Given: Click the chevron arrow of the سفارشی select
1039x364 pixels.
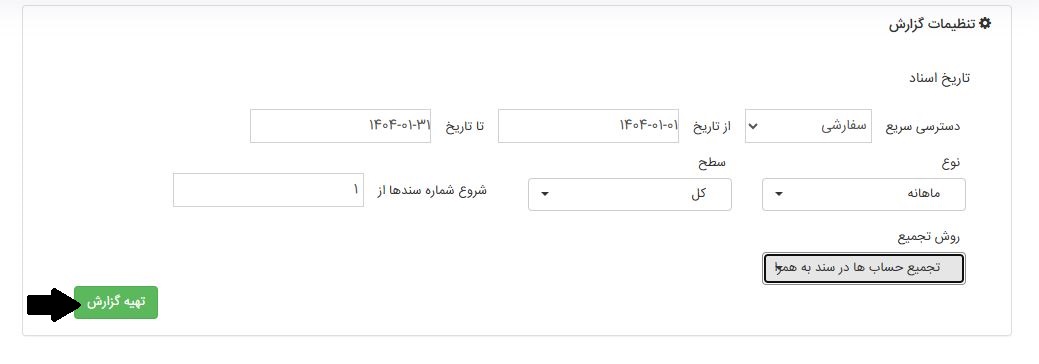Looking at the screenshot, I should pyautogui.click(x=753, y=126).
